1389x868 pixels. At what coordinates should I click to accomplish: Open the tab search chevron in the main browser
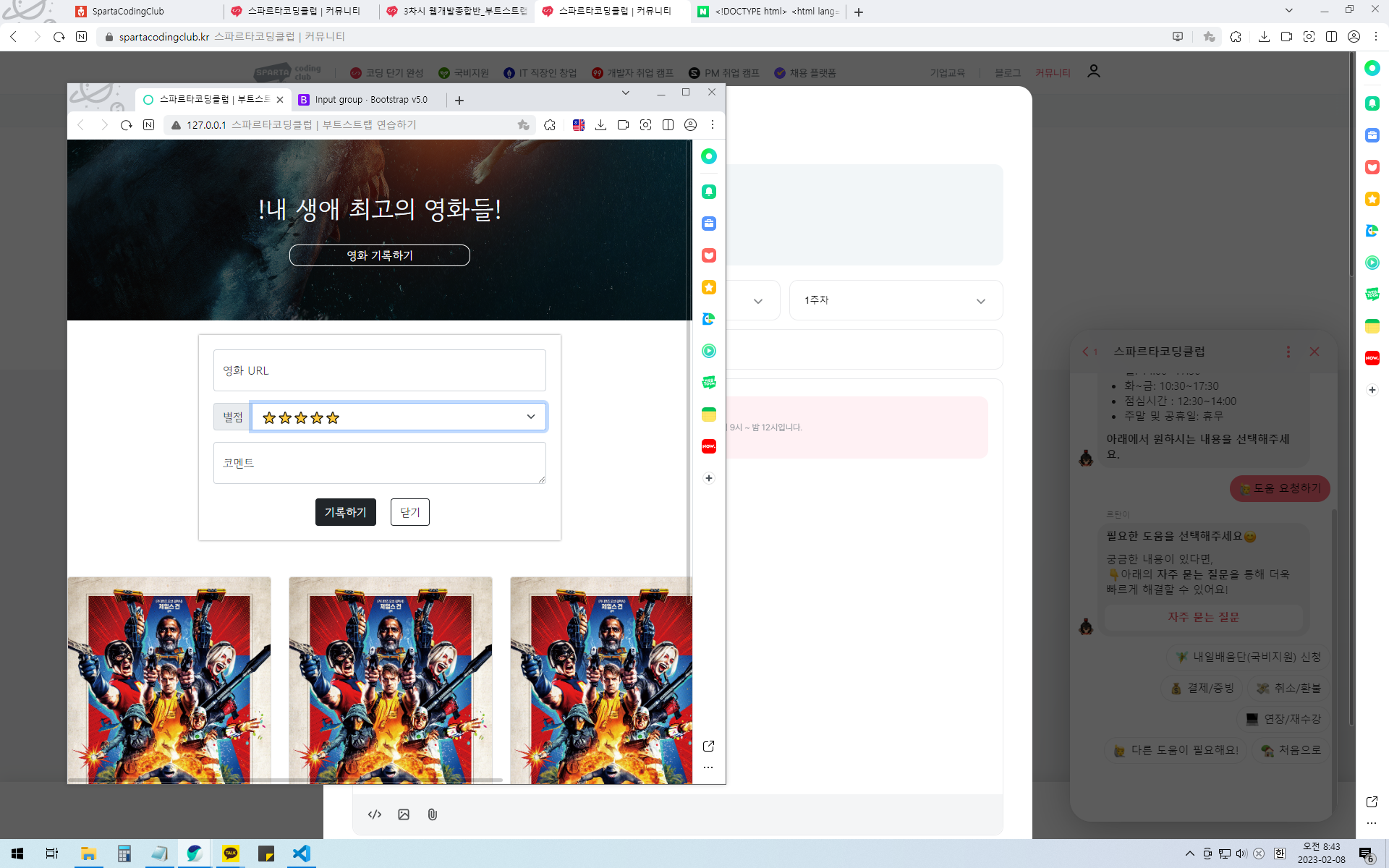tap(1288, 10)
